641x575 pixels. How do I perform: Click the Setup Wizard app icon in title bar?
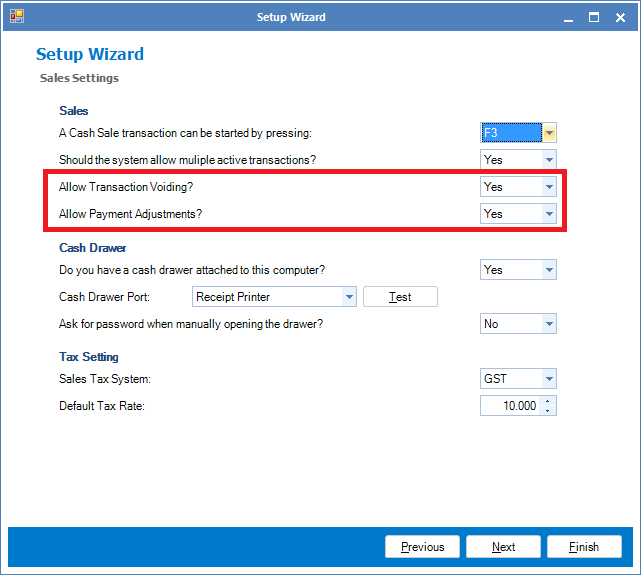[16, 16]
